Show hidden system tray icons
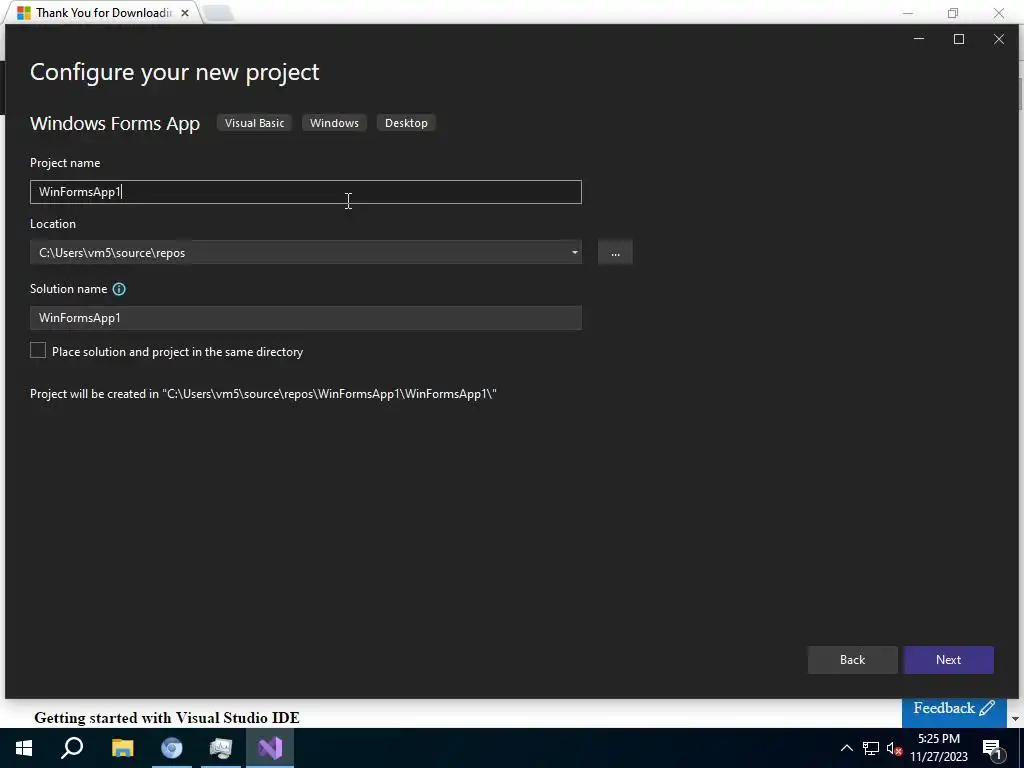 (x=846, y=748)
